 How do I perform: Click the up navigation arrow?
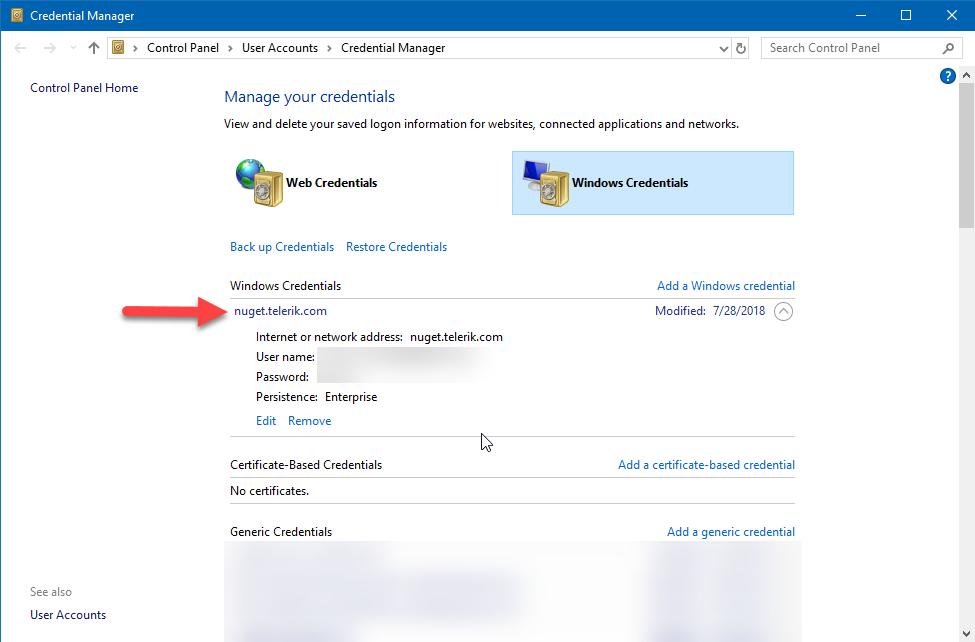[92, 47]
